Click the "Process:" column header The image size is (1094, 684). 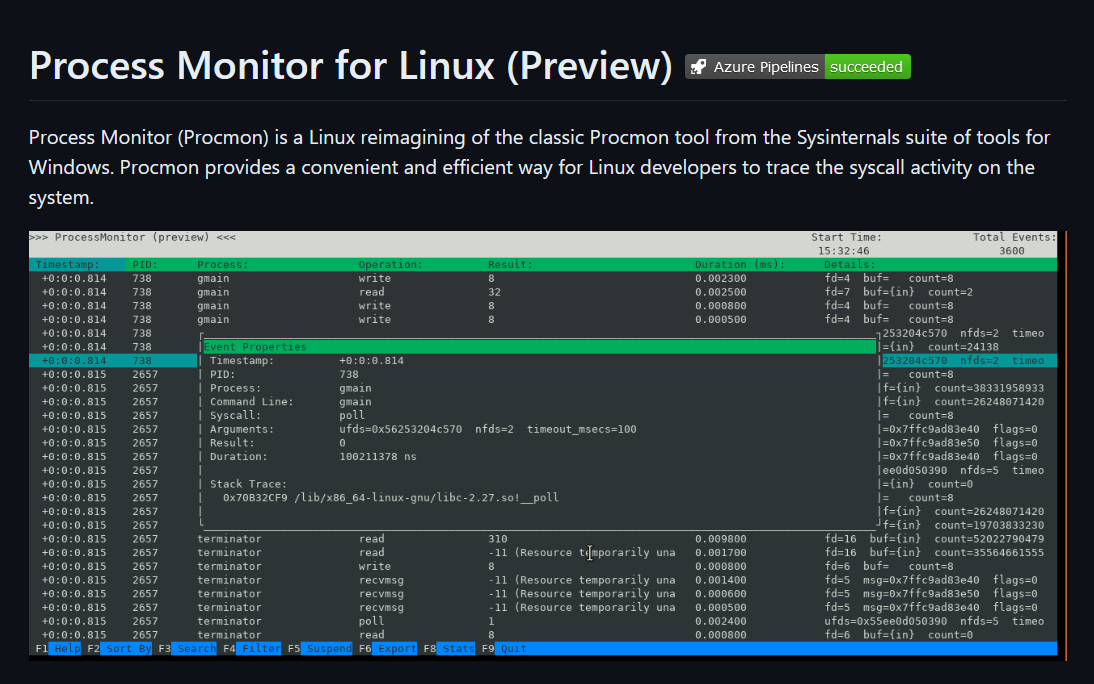(223, 265)
